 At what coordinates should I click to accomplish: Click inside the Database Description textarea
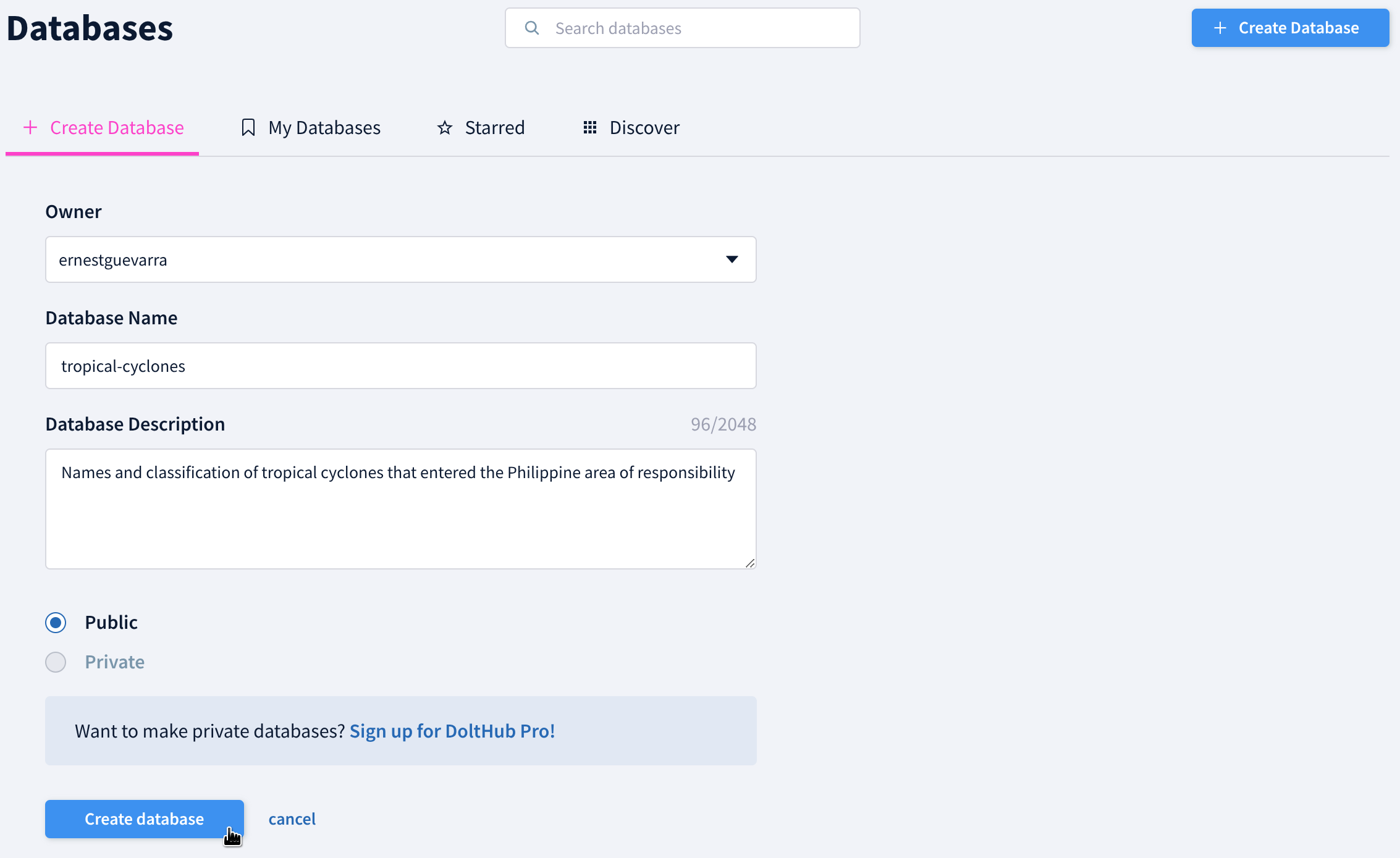(x=400, y=519)
